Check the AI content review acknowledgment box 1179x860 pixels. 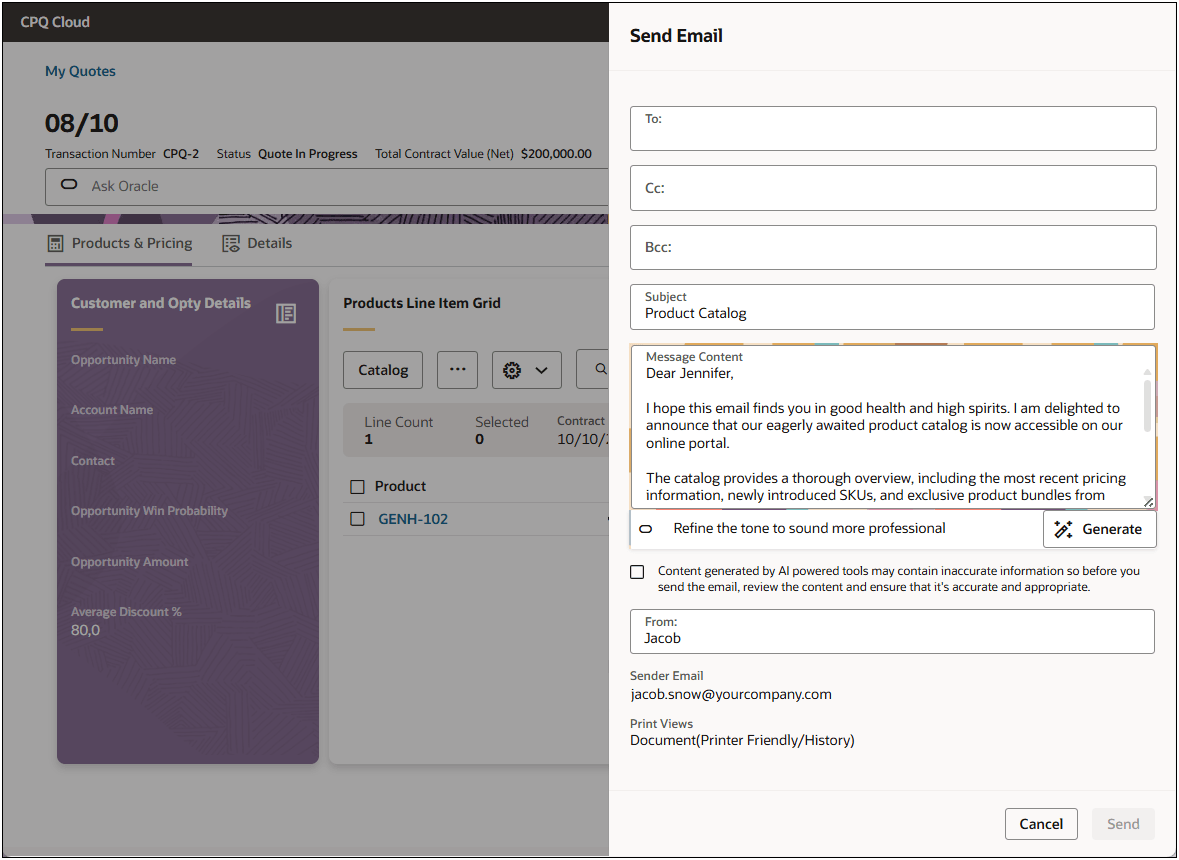click(637, 572)
